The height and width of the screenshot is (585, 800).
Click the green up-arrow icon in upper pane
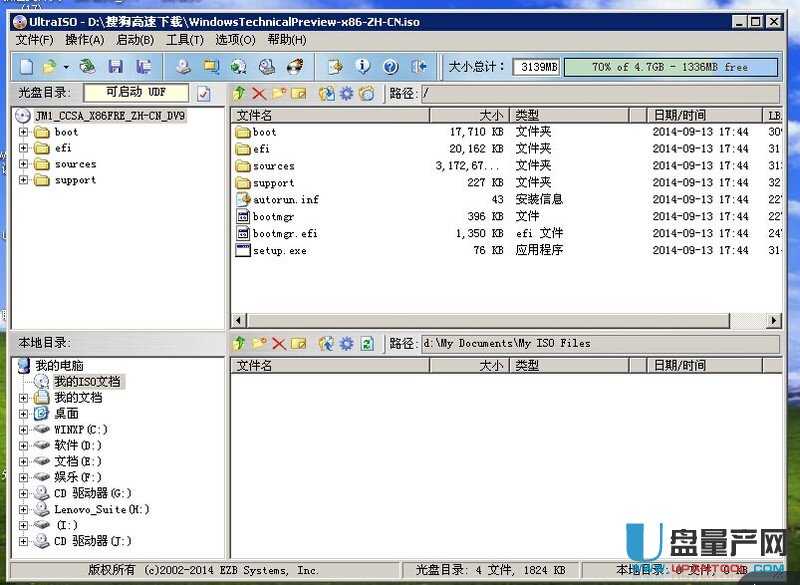pos(239,93)
